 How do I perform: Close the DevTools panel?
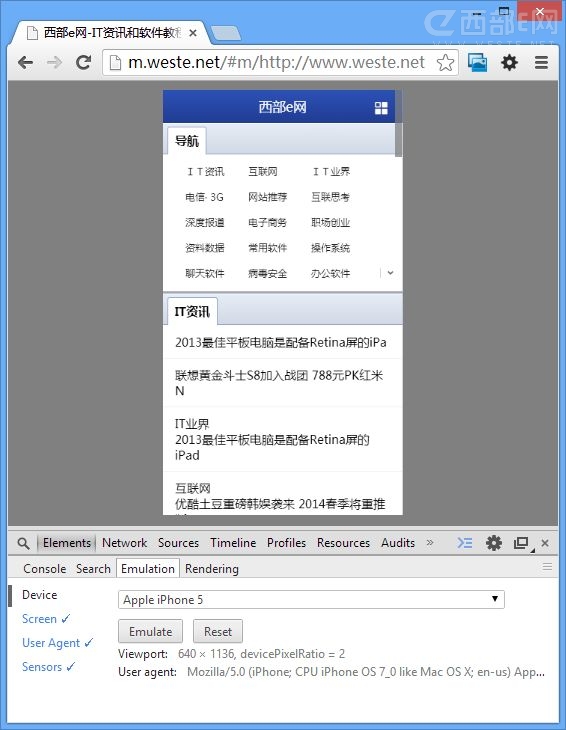[545, 543]
